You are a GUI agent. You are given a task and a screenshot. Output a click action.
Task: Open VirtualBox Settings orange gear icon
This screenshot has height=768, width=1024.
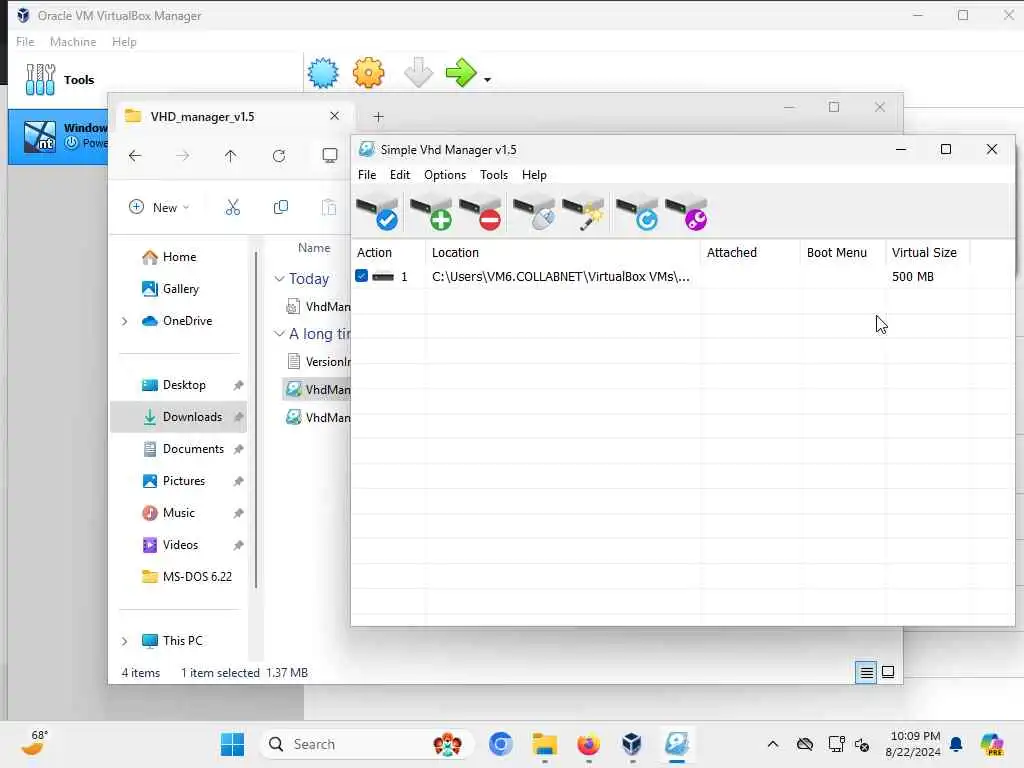click(x=368, y=72)
